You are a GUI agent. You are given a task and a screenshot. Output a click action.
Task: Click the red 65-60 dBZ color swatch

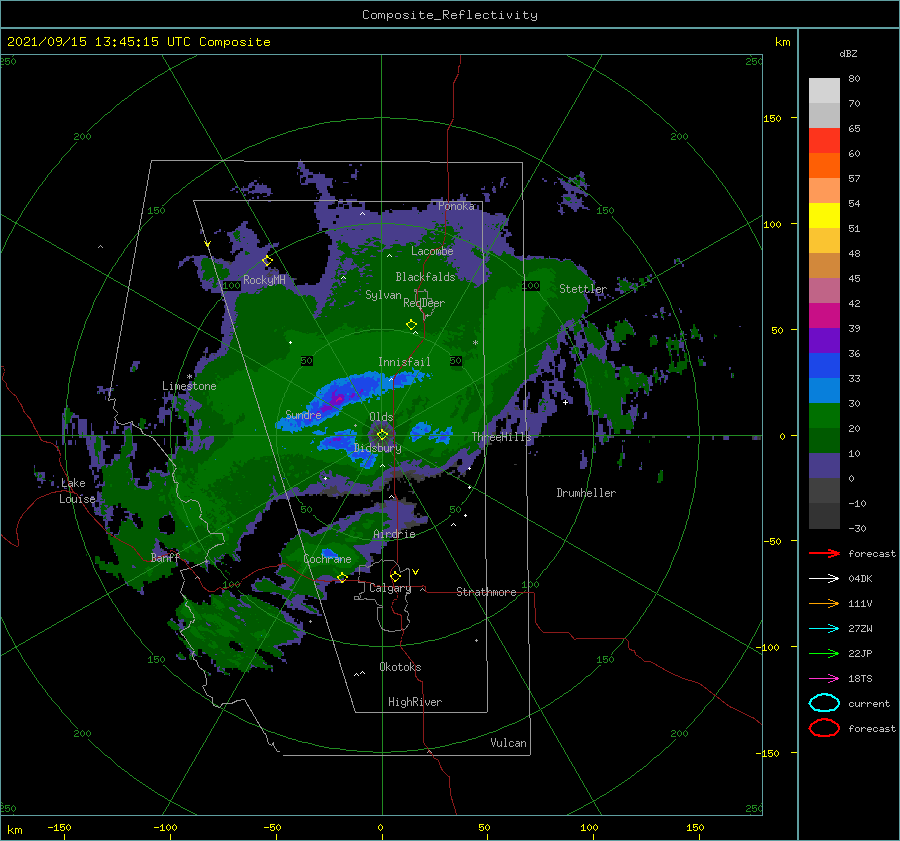point(824,141)
